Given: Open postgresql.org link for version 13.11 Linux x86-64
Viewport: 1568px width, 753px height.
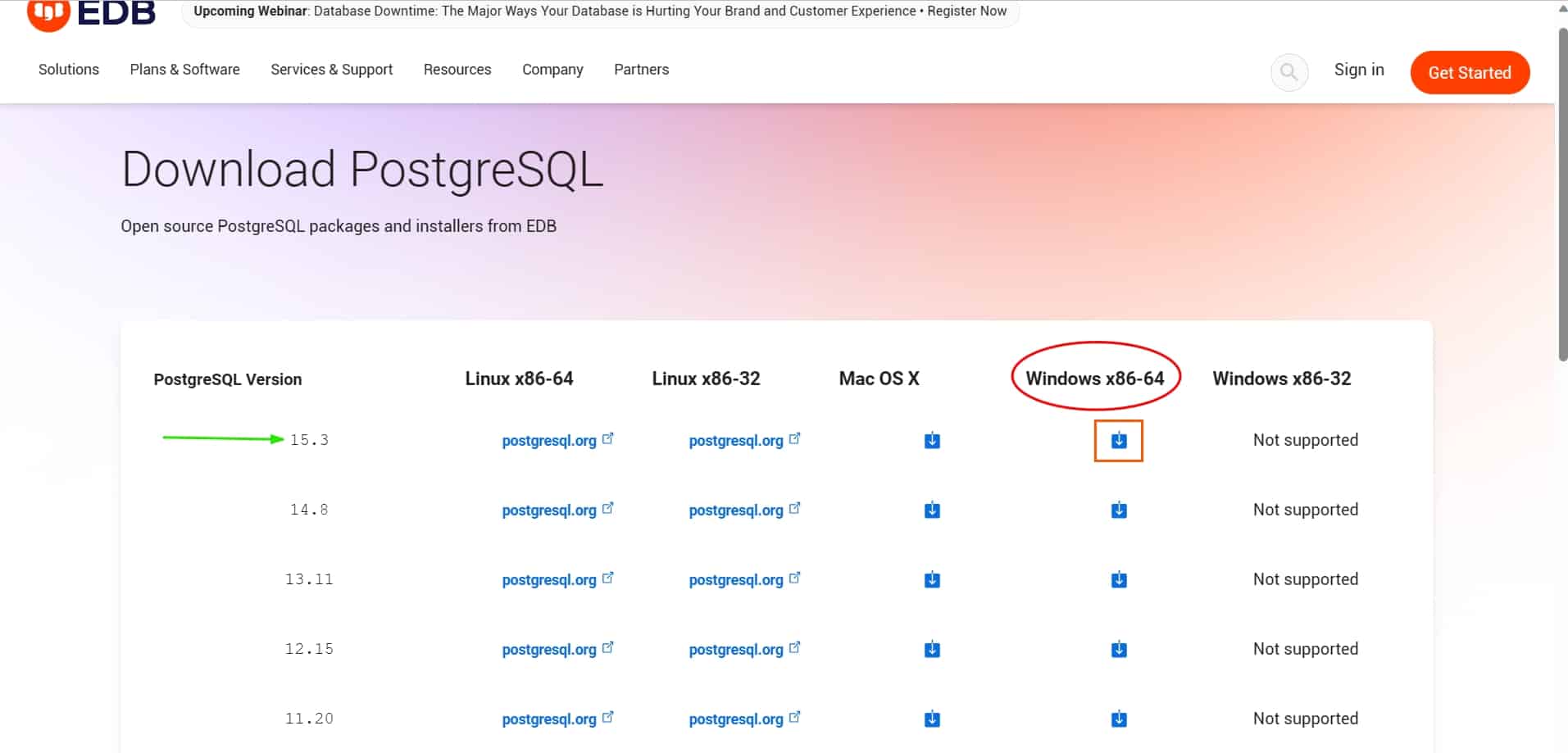Looking at the screenshot, I should [x=549, y=579].
